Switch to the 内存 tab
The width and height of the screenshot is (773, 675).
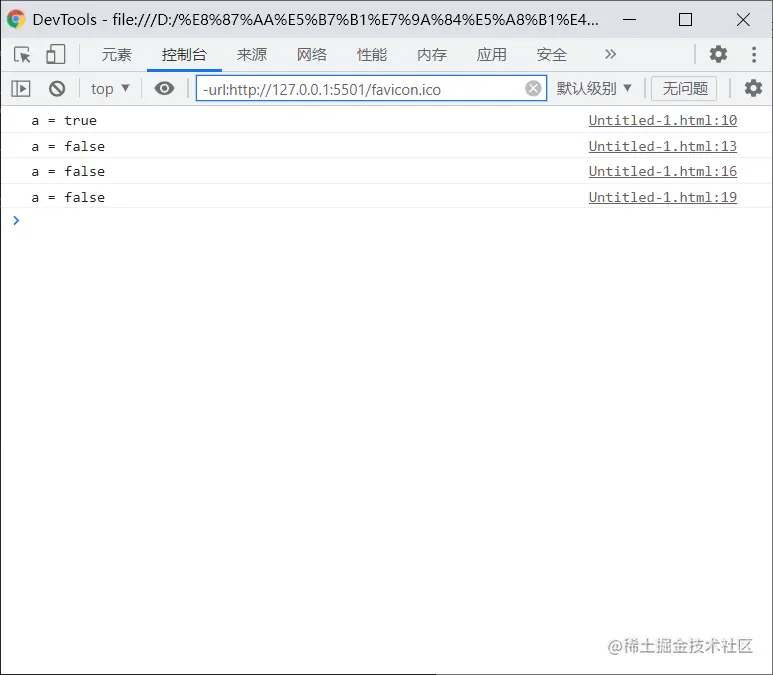click(432, 54)
